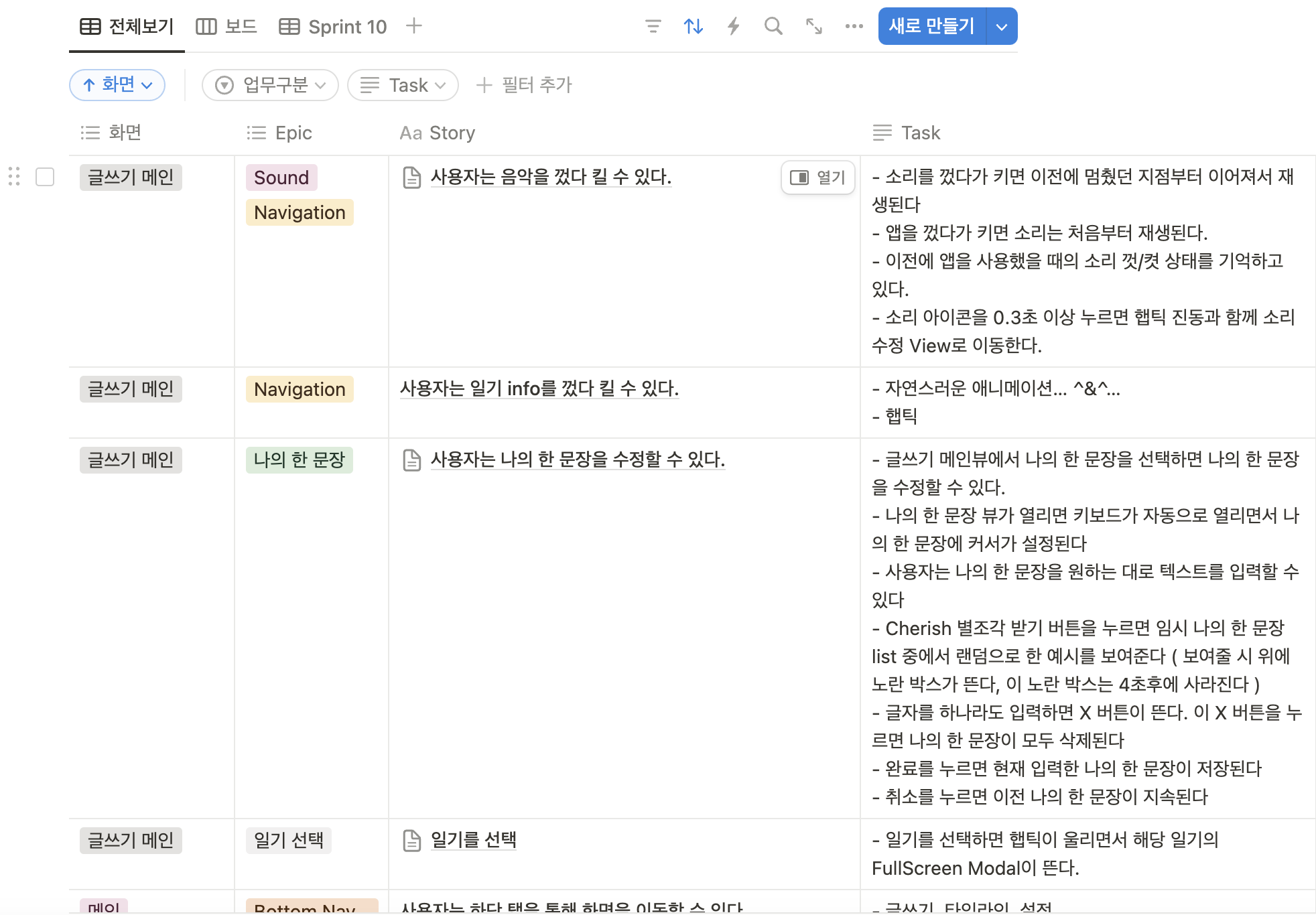This screenshot has width=1316, height=915.
Task: Select the checkbox on the first row
Action: pyautogui.click(x=45, y=177)
